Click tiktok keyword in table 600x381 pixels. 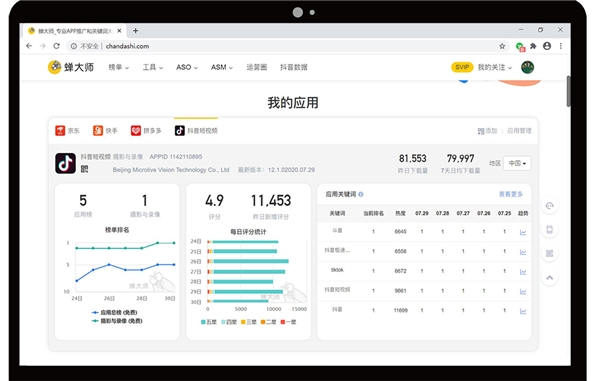click(337, 270)
